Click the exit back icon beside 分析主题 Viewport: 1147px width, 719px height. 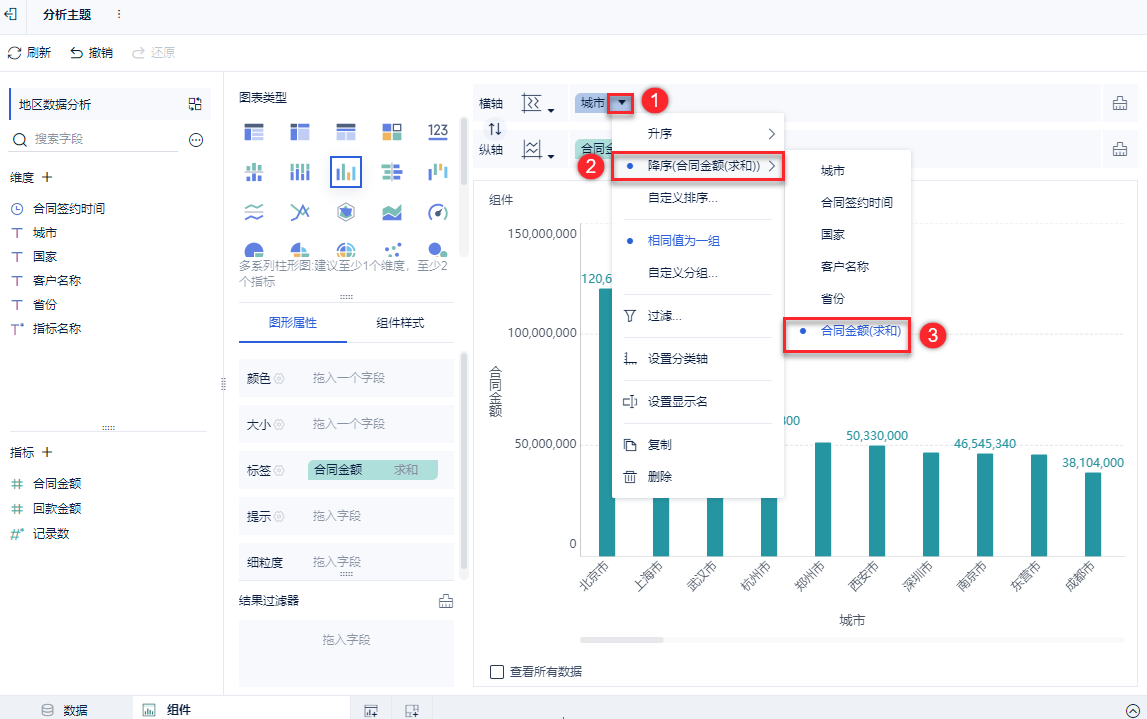pyautogui.click(x=10, y=14)
